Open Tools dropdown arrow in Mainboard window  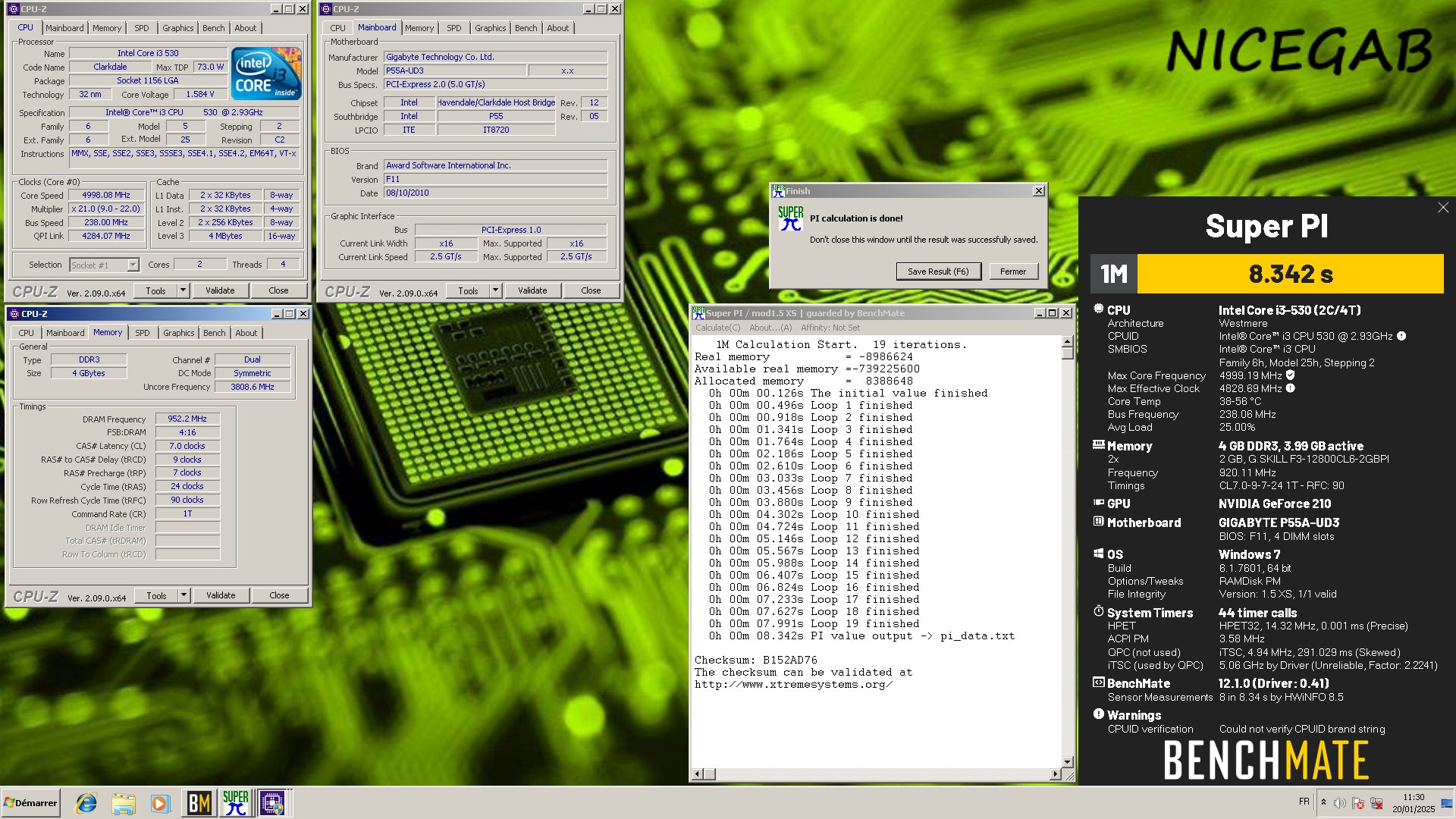[x=495, y=290]
